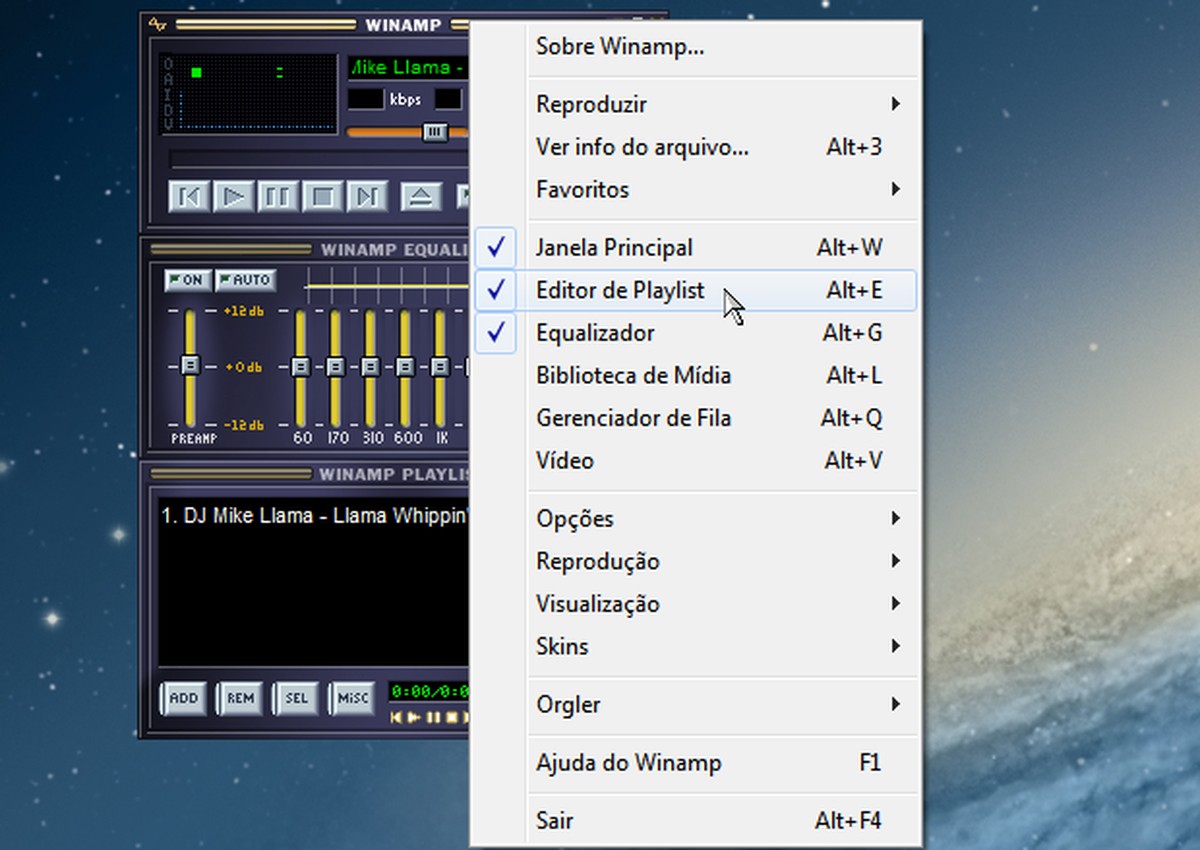Select Biblioteca de Mídia from the menu
Viewport: 1200px width, 850px height.
635,375
